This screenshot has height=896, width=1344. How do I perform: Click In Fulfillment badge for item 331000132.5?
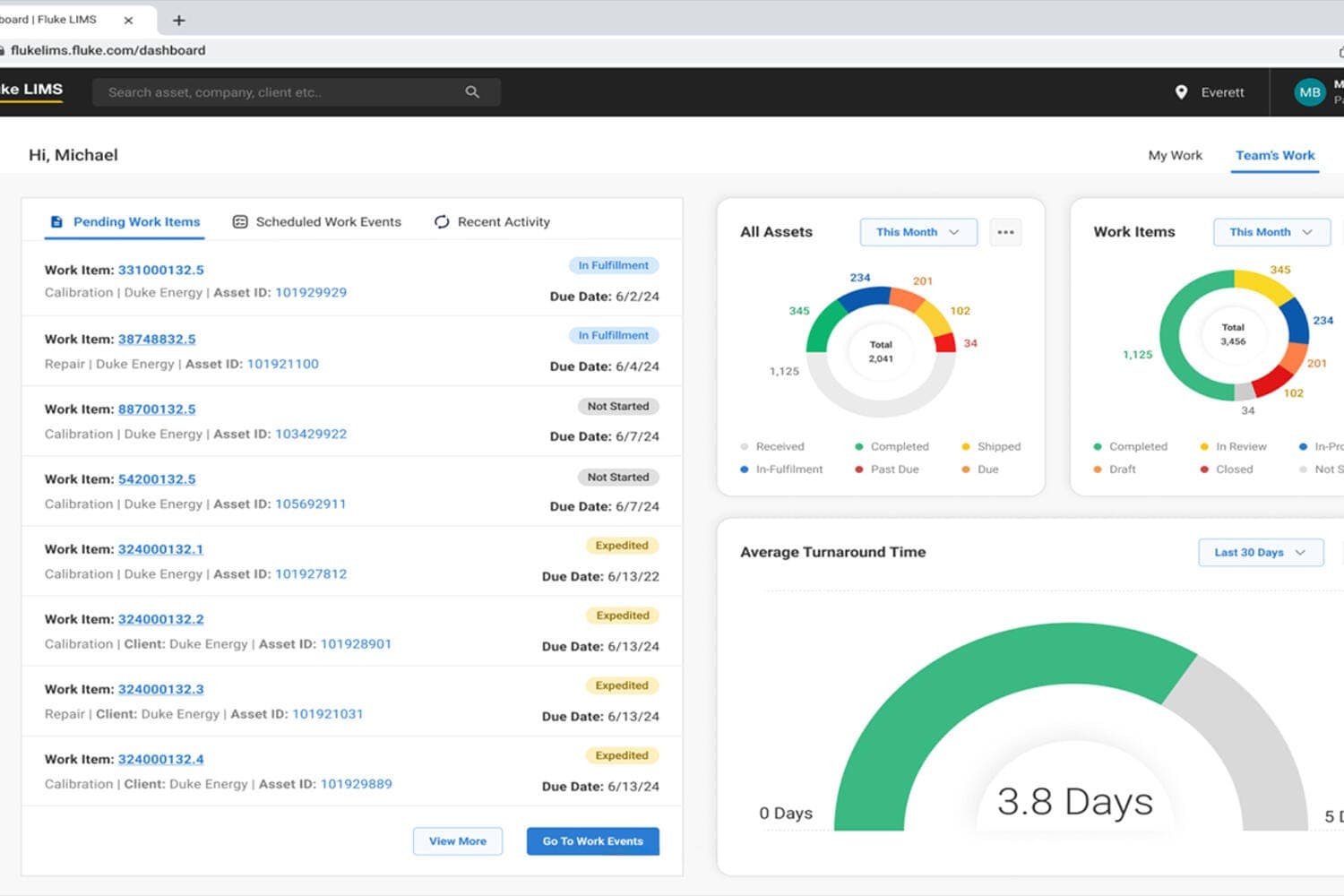(614, 265)
